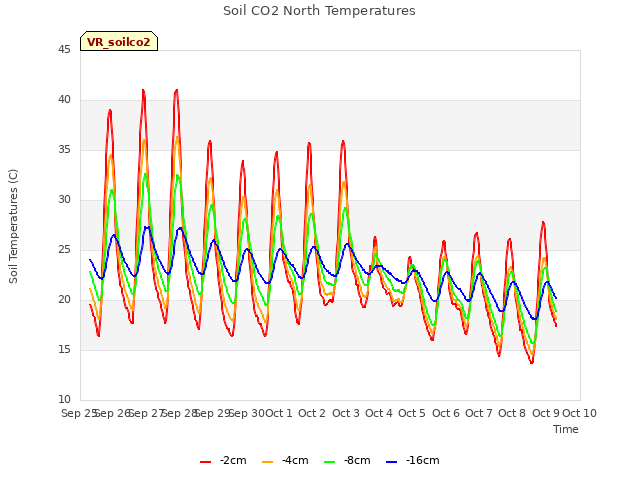Screen dimensions: 640x480
Task: Click the orange -4cm legend color marker
Action: pos(267,462)
